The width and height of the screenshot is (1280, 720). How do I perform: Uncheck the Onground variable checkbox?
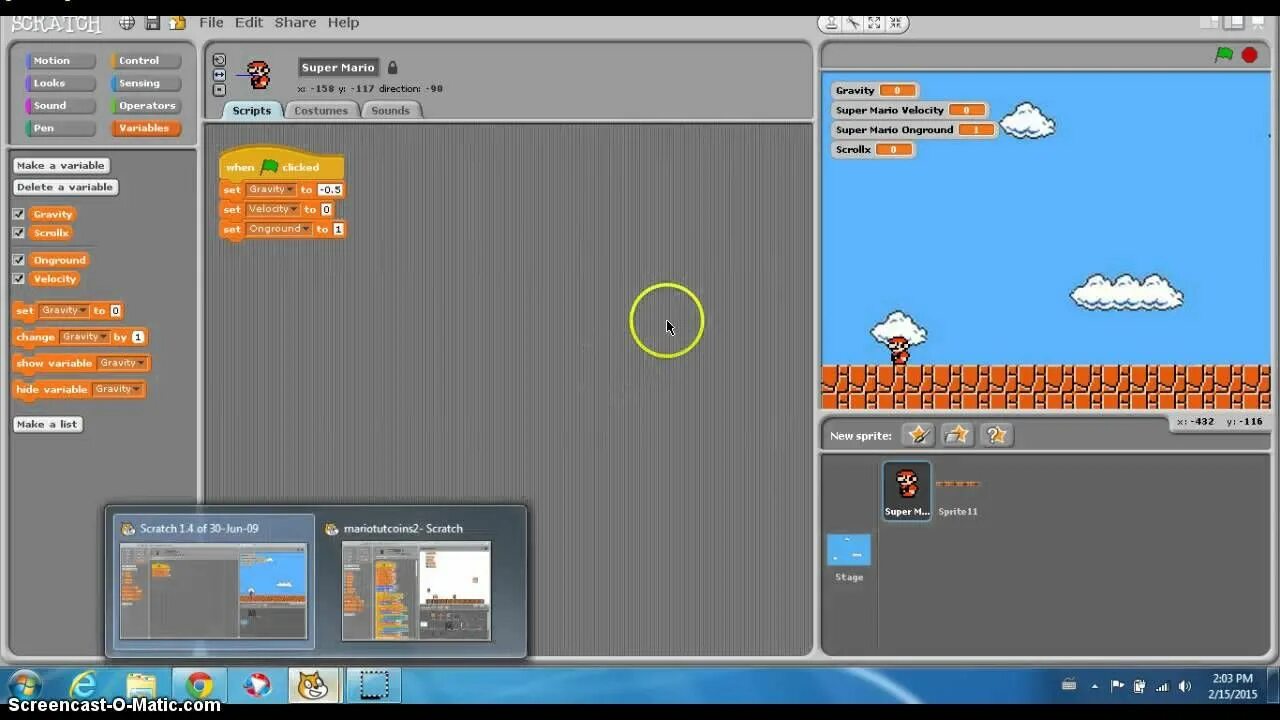pyautogui.click(x=18, y=260)
